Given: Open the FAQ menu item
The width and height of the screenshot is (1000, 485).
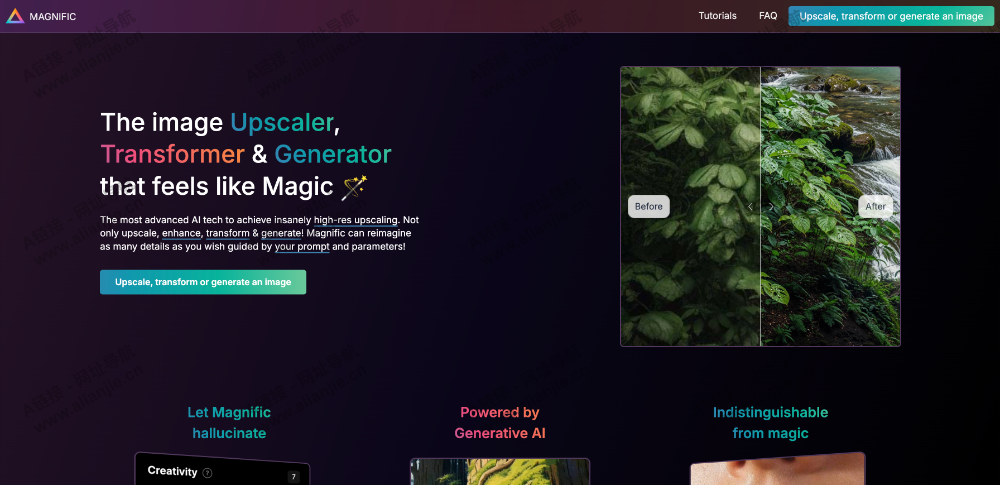Looking at the screenshot, I should click(x=768, y=16).
